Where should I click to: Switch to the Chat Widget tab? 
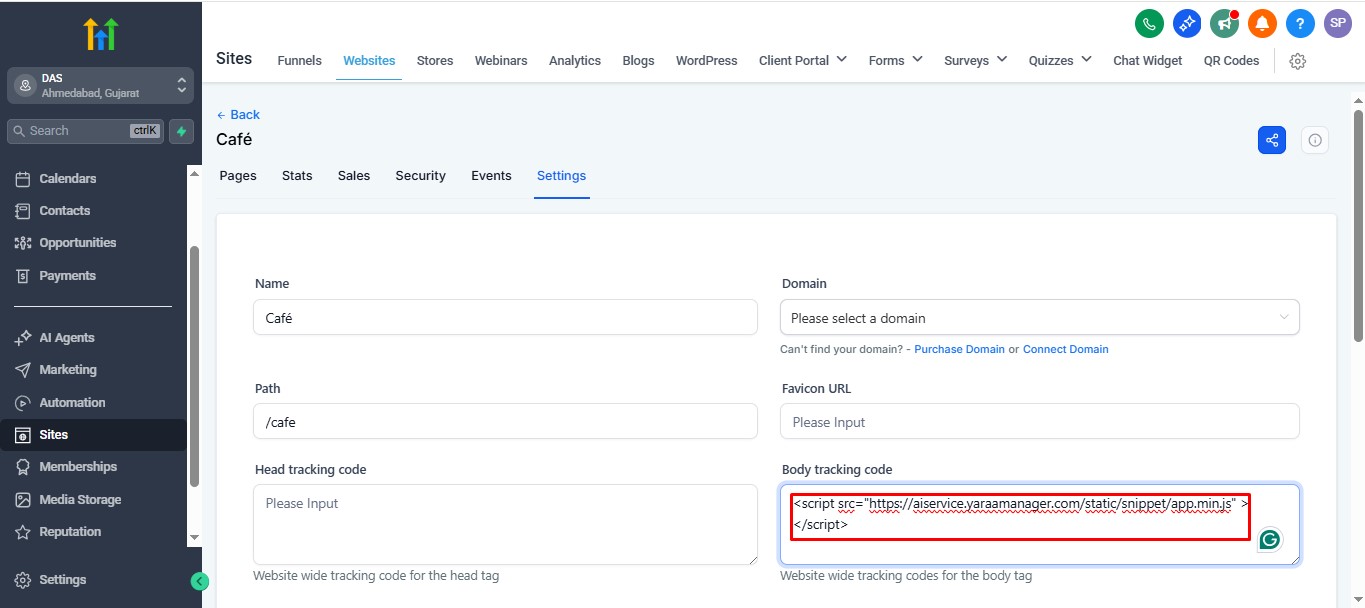1147,61
